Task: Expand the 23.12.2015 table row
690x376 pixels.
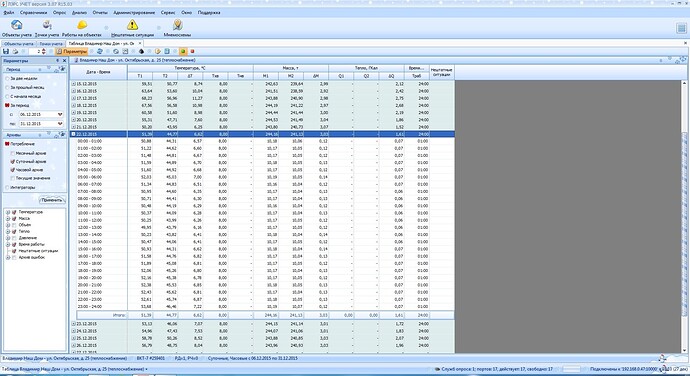Action: [x=73, y=324]
